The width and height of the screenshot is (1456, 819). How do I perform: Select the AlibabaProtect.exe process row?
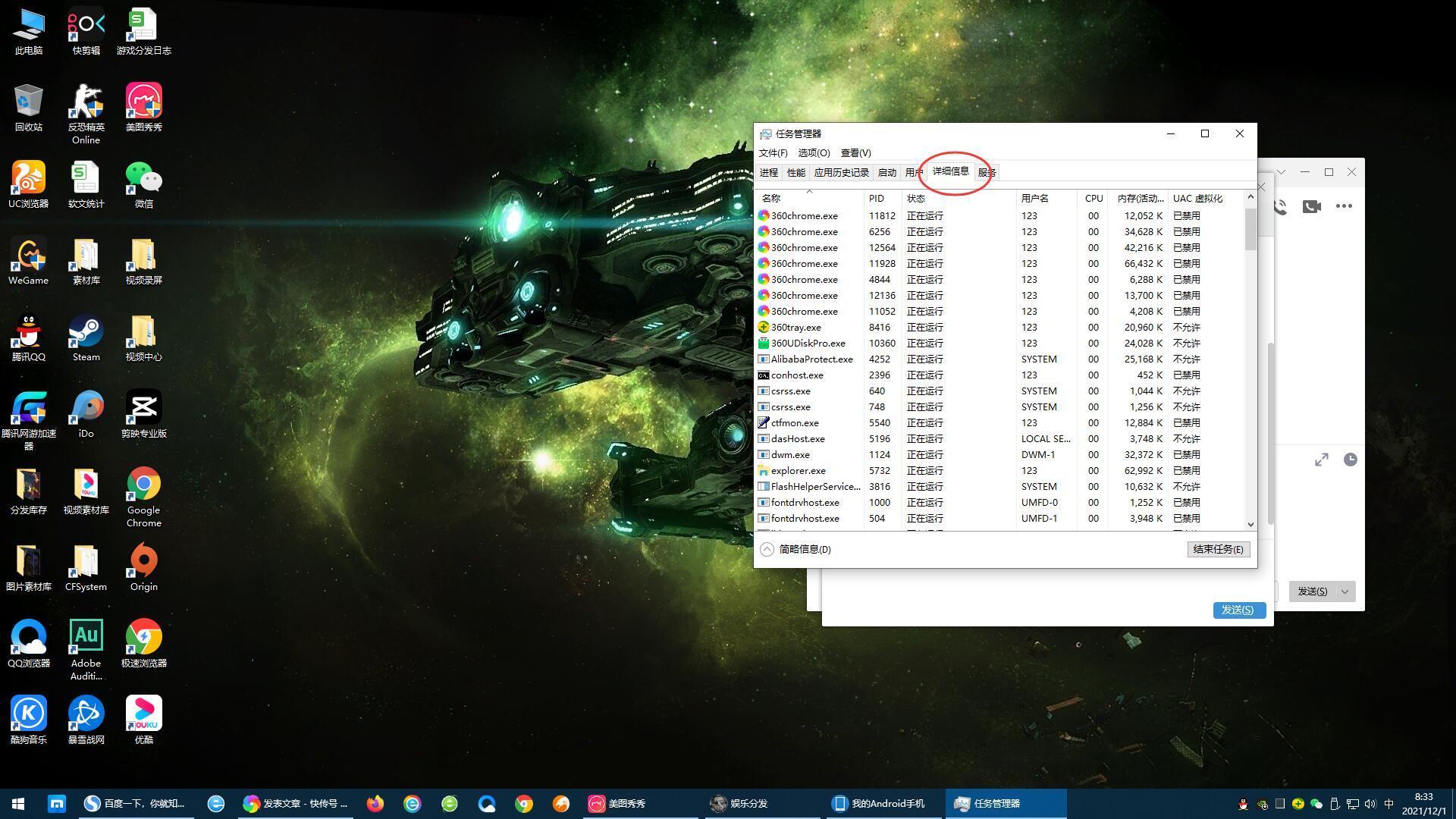click(999, 359)
